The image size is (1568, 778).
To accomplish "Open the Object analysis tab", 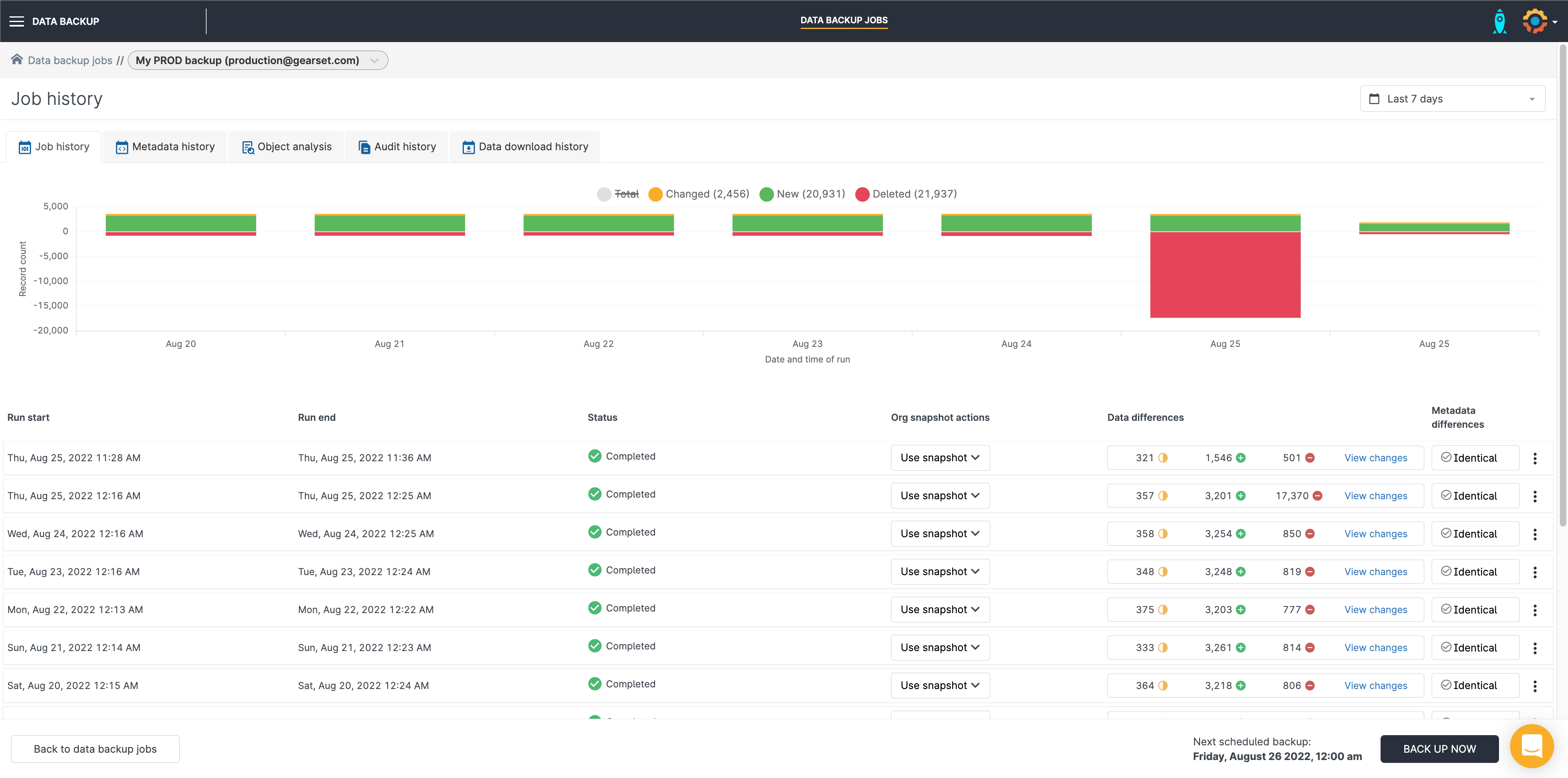I will click(x=287, y=147).
